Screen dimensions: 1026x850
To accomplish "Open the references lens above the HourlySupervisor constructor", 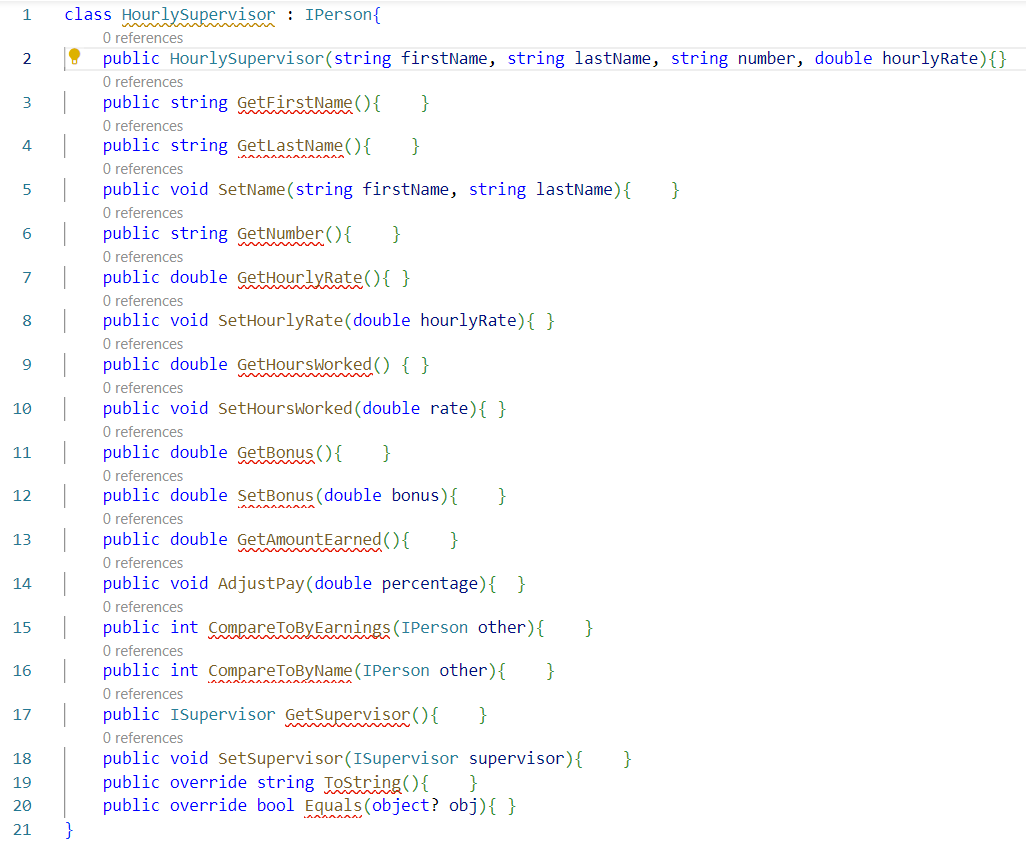I will click(143, 38).
